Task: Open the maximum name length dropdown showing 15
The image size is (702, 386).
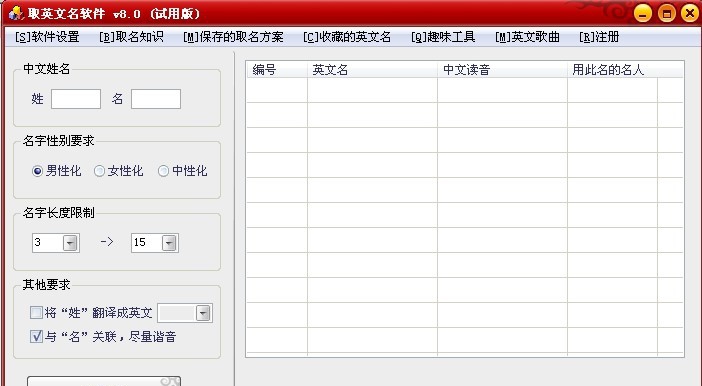Action: point(169,243)
